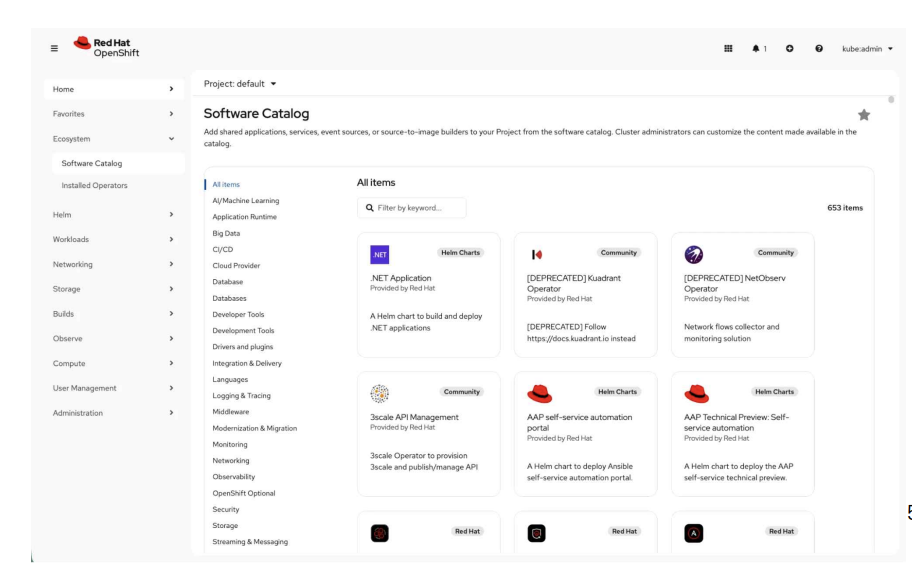Screen dimensions: 912x578
Task: Click the shield icon in bottom row card
Action: (x=536, y=533)
